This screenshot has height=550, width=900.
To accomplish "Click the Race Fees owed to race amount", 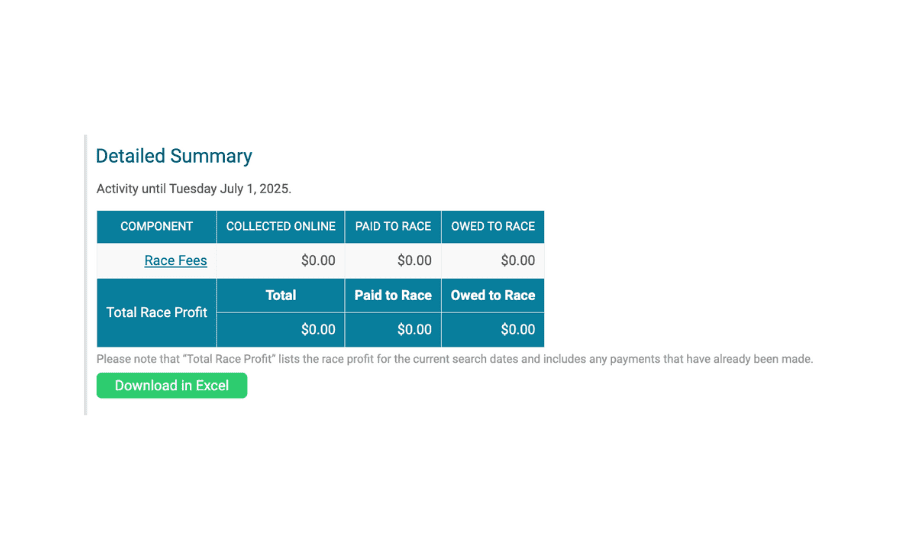I will tap(518, 261).
